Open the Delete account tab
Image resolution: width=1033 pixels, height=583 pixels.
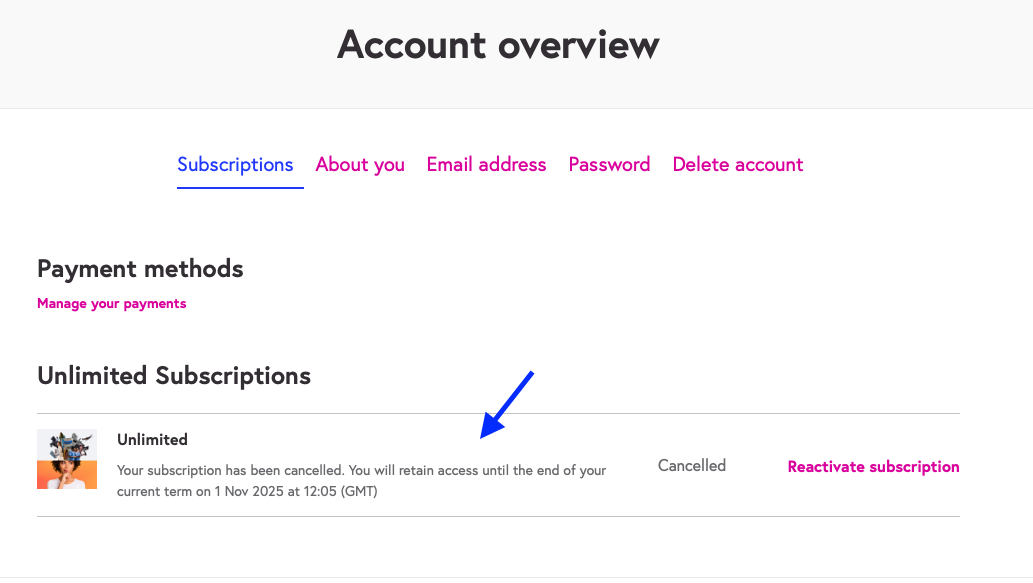[x=738, y=165]
